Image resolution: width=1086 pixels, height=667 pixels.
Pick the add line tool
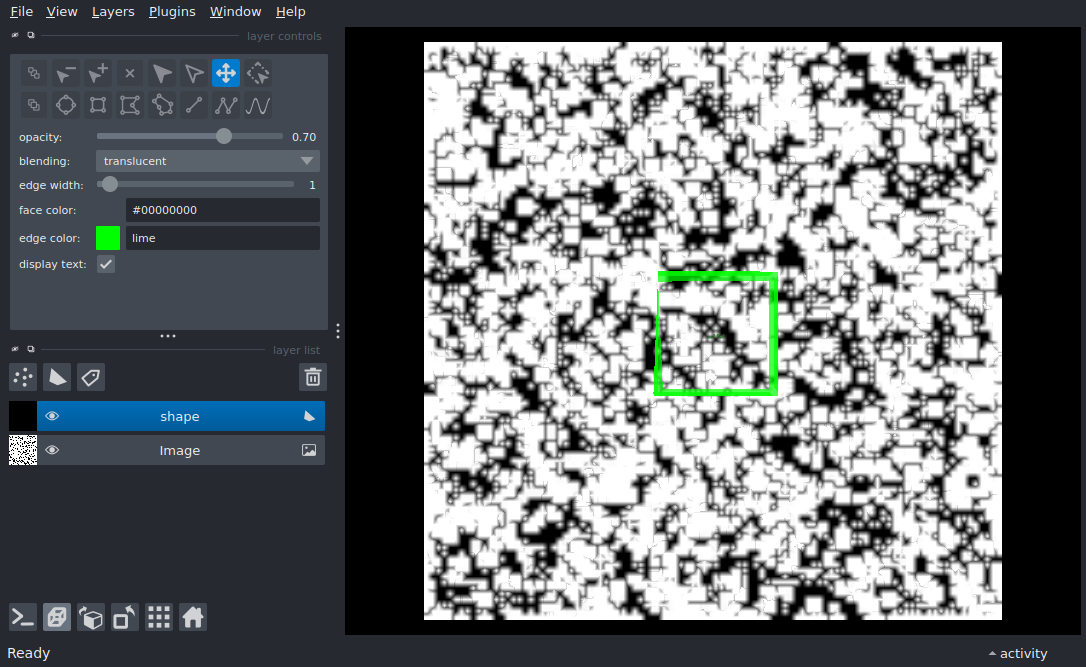coord(194,105)
